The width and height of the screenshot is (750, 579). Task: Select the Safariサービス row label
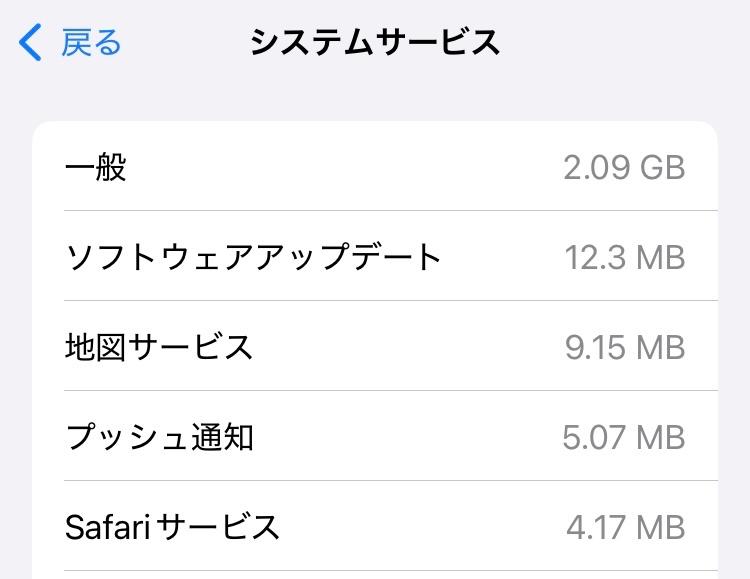(173, 526)
